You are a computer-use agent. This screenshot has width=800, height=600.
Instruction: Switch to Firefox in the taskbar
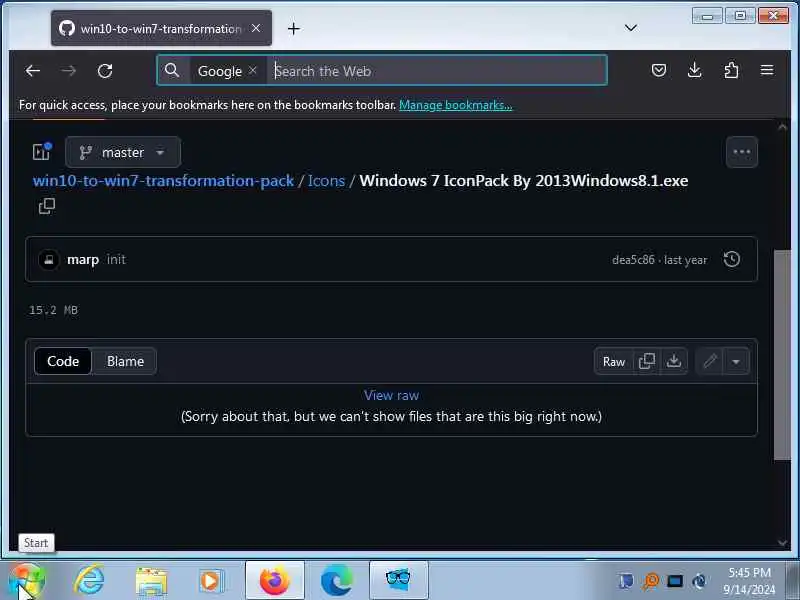coord(275,580)
